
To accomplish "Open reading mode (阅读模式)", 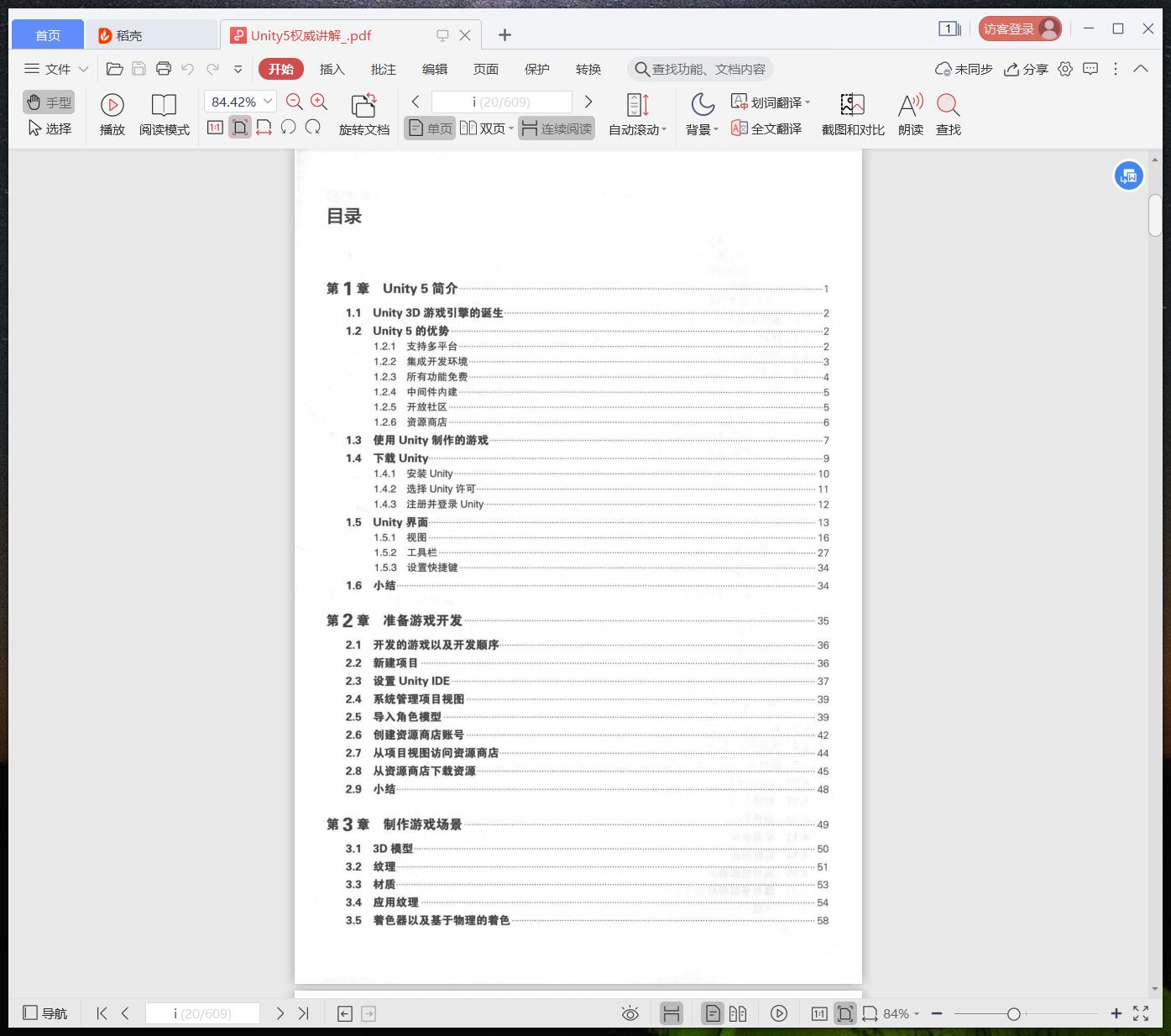I will pyautogui.click(x=165, y=115).
